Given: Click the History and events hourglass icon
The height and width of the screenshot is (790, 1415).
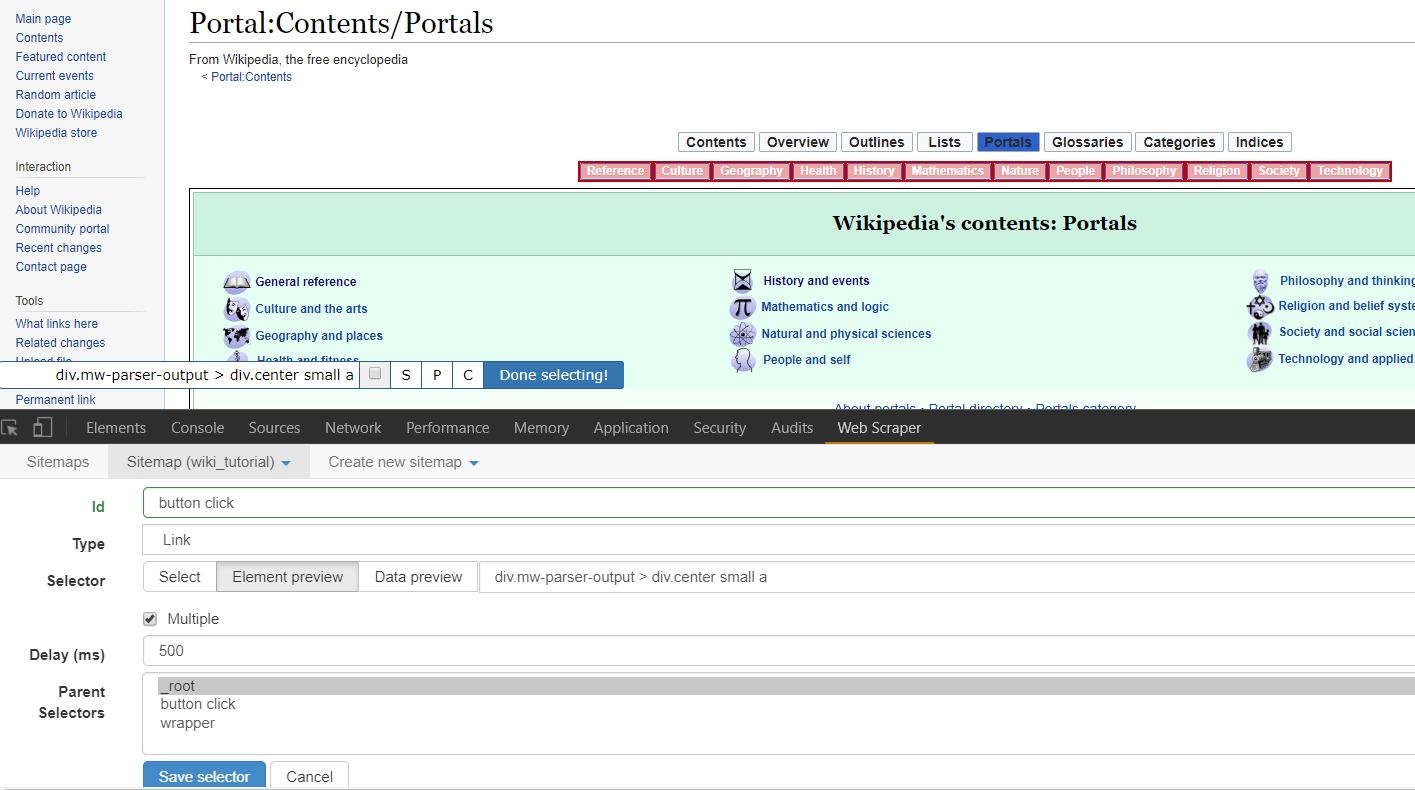Looking at the screenshot, I should click(x=743, y=281).
